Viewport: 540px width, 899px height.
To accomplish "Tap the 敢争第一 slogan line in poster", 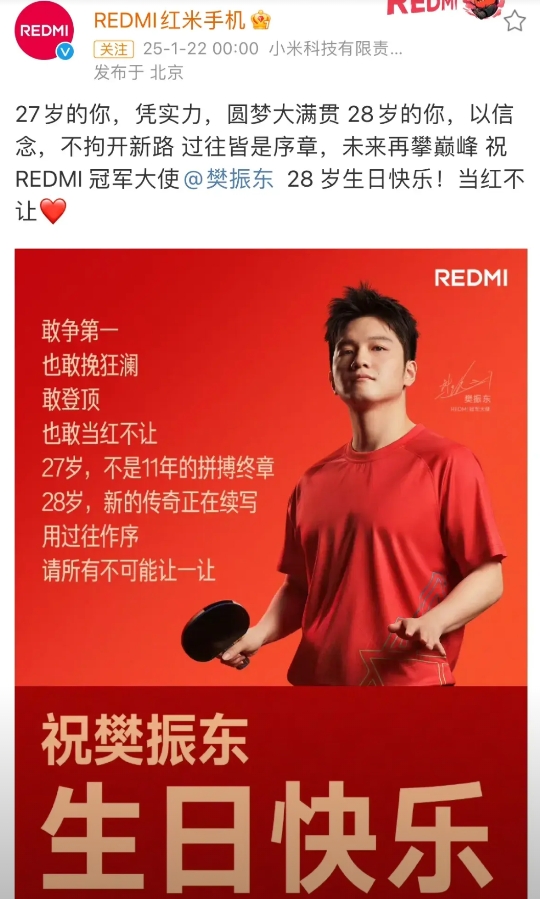I will [80, 331].
